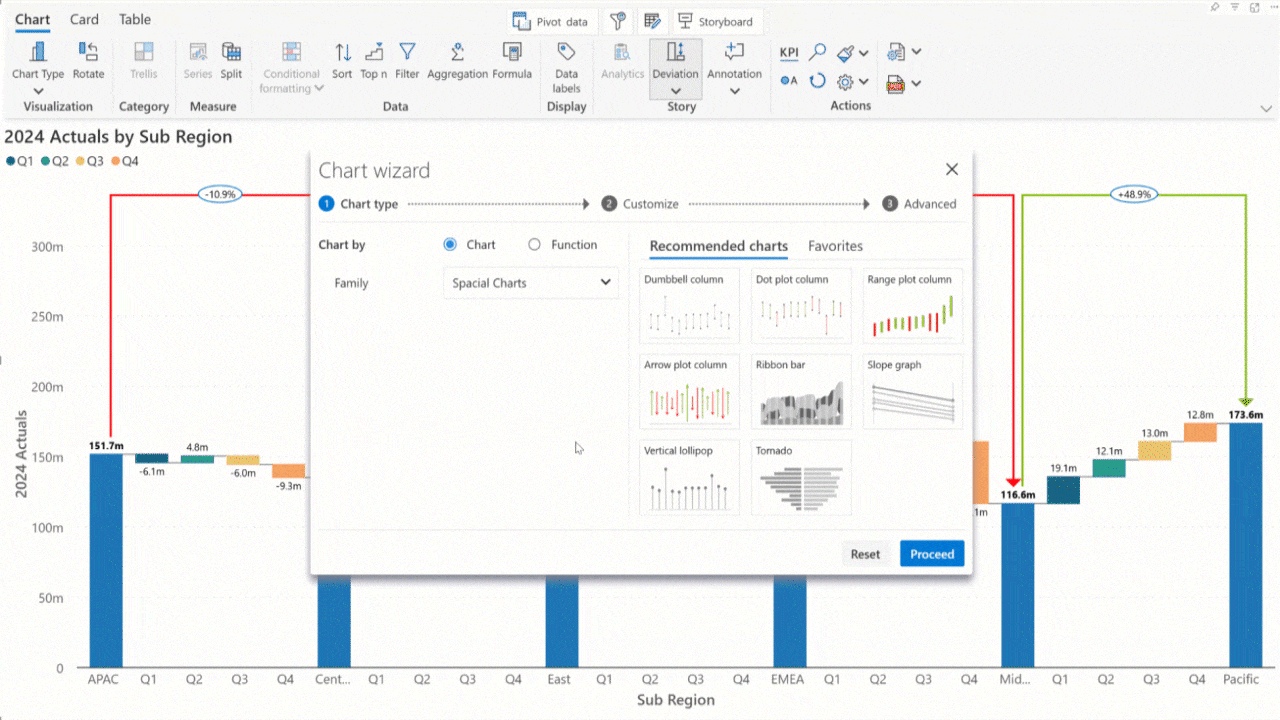1280x720 pixels.
Task: Click the Rotate chart icon
Action: pyautogui.click(x=88, y=53)
